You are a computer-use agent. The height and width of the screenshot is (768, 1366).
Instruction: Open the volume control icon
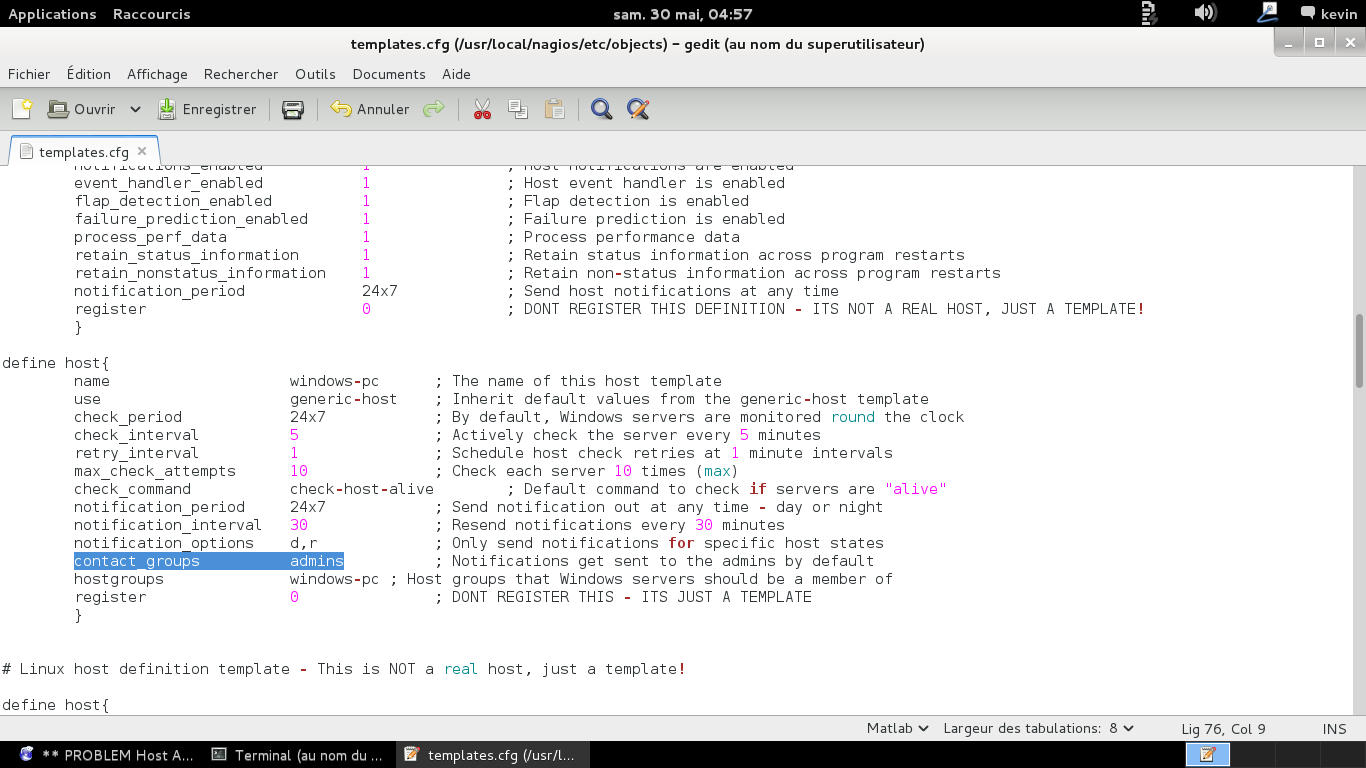1205,13
